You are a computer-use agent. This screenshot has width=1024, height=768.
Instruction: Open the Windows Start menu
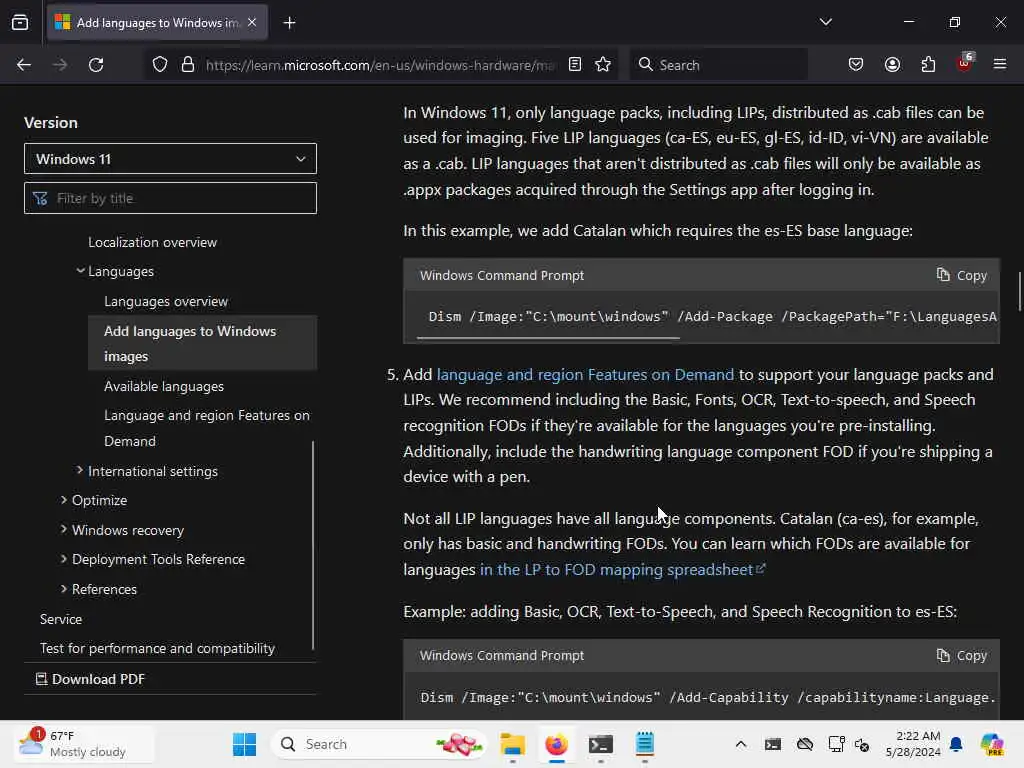(x=244, y=744)
